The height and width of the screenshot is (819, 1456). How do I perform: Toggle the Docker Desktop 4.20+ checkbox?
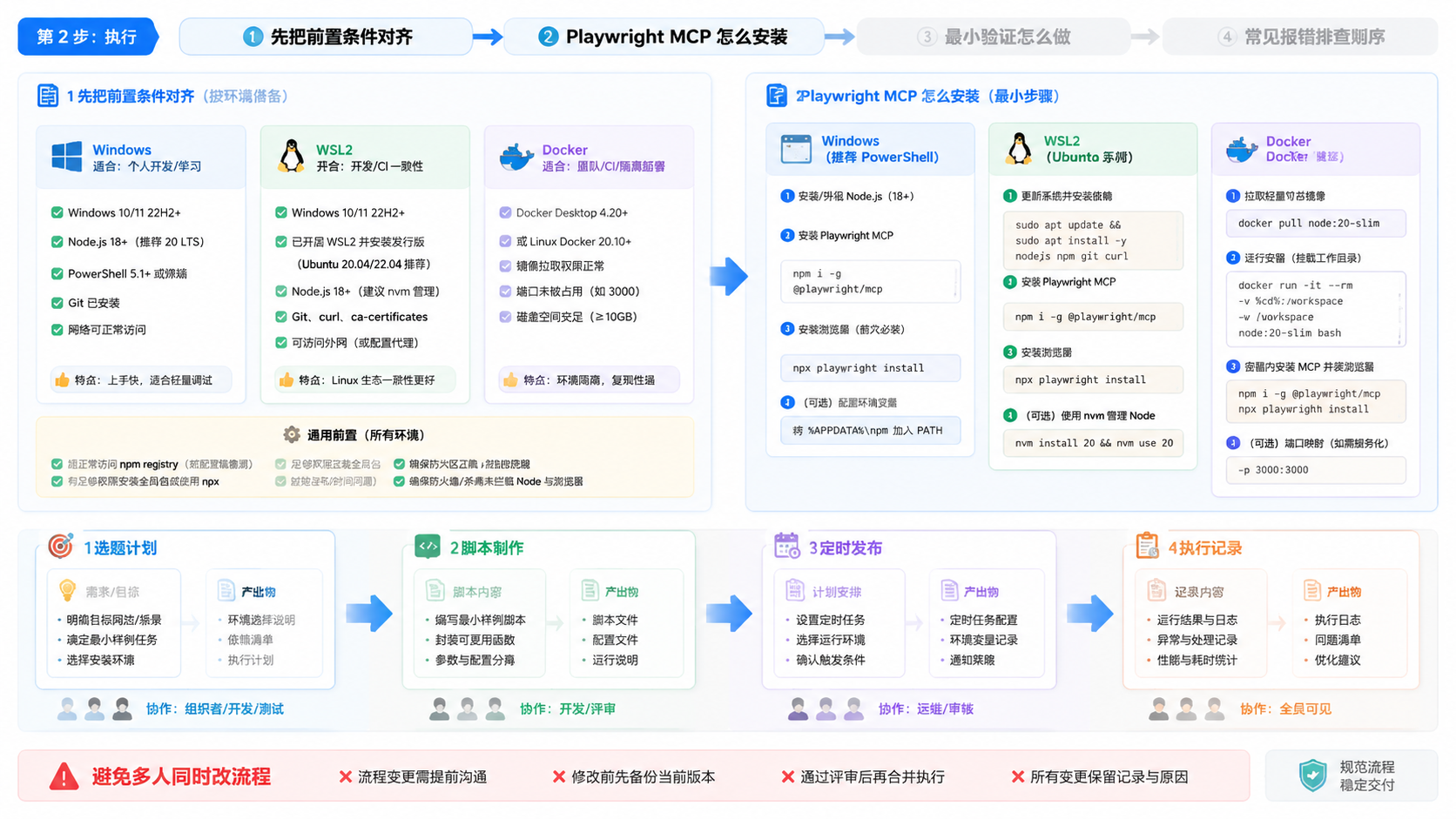[x=505, y=212]
